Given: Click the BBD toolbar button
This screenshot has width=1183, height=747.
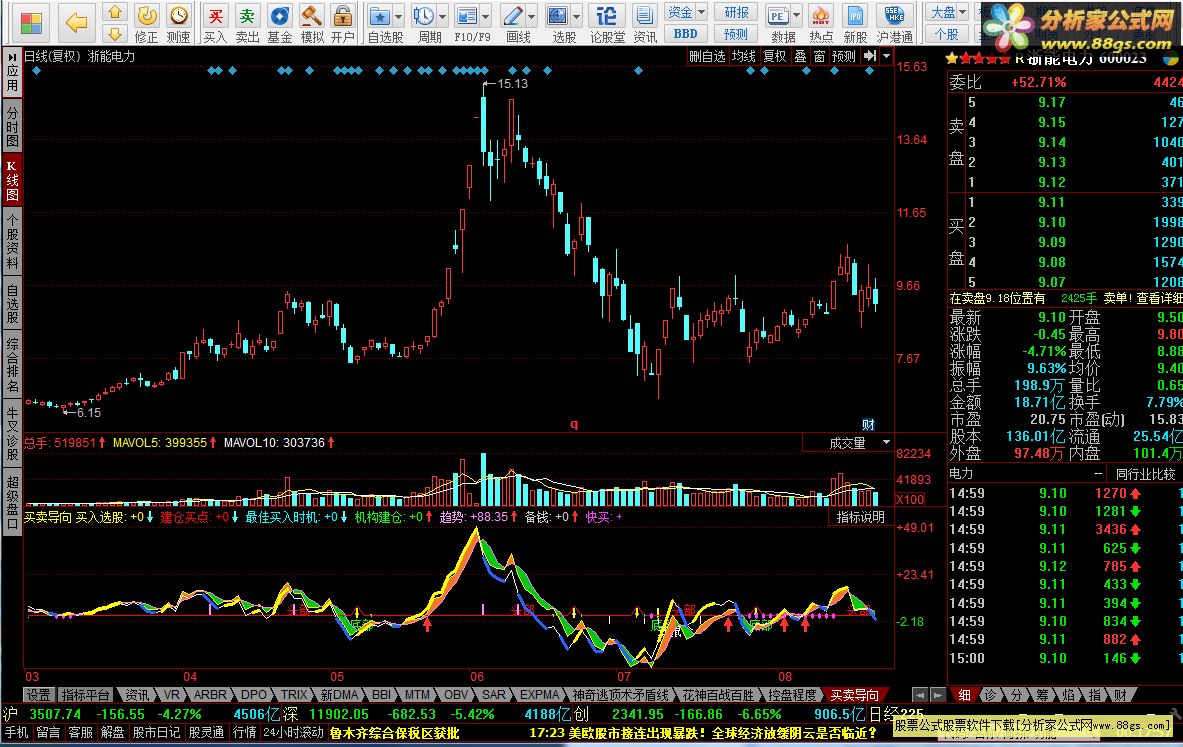Looking at the screenshot, I should click(x=685, y=34).
